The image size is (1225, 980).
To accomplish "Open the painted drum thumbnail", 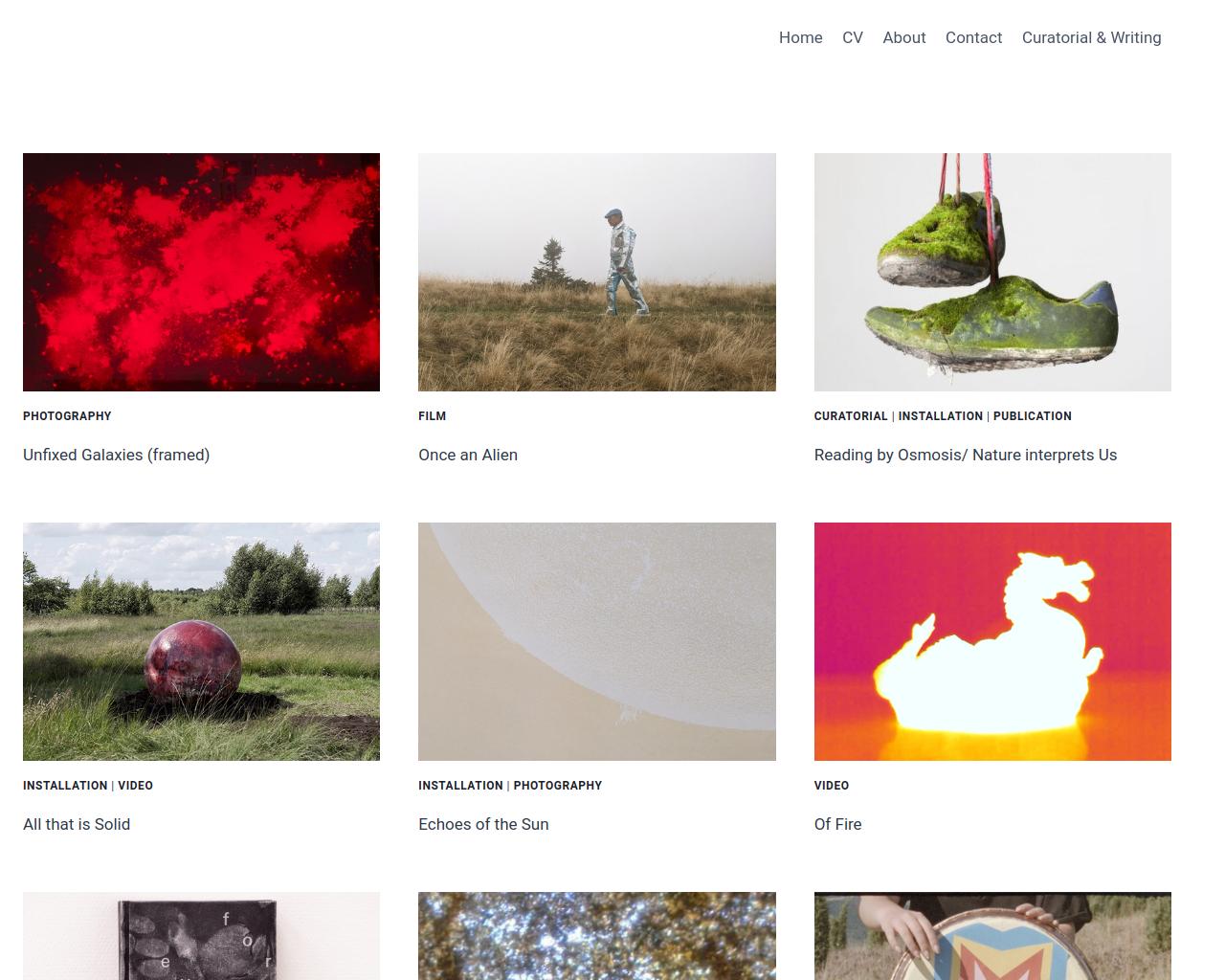I will click(992, 936).
